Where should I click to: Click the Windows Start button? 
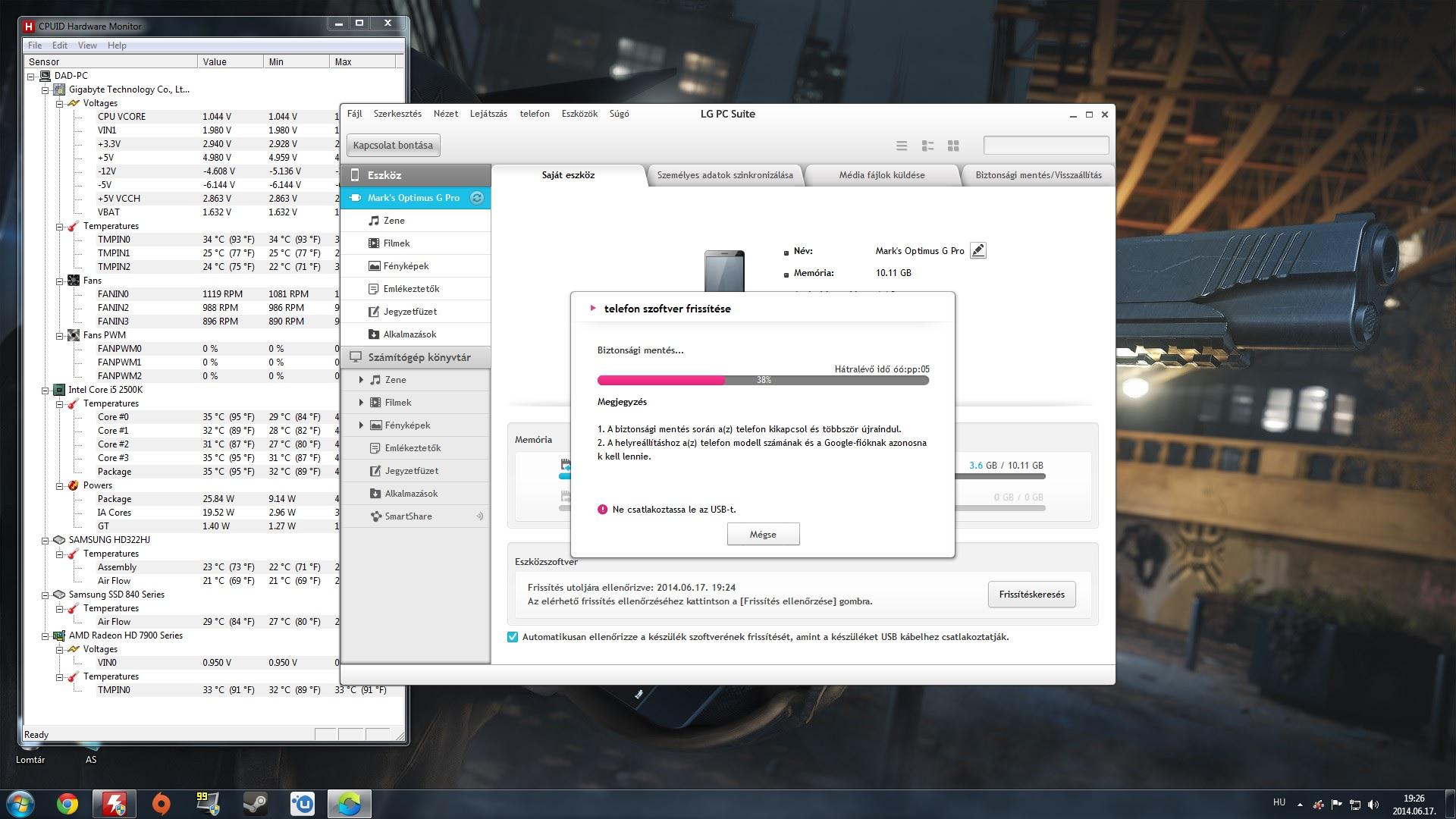point(20,804)
